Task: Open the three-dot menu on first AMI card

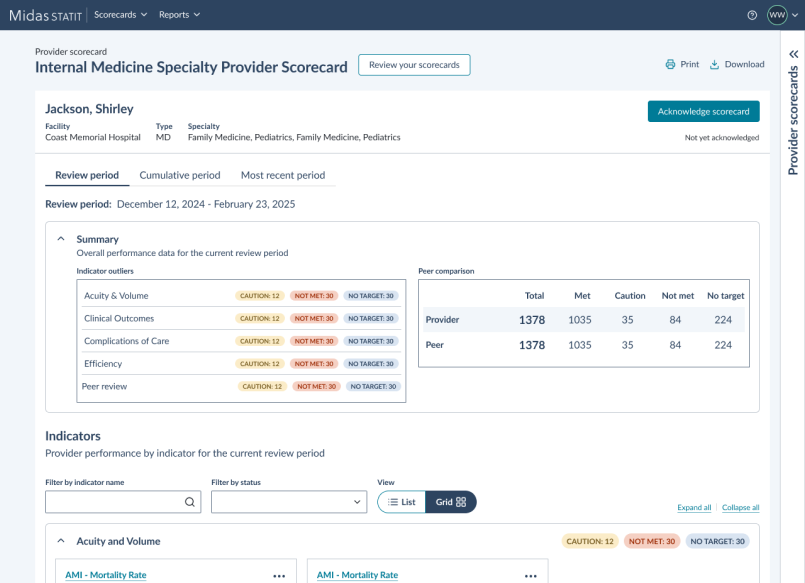Action: (279, 576)
